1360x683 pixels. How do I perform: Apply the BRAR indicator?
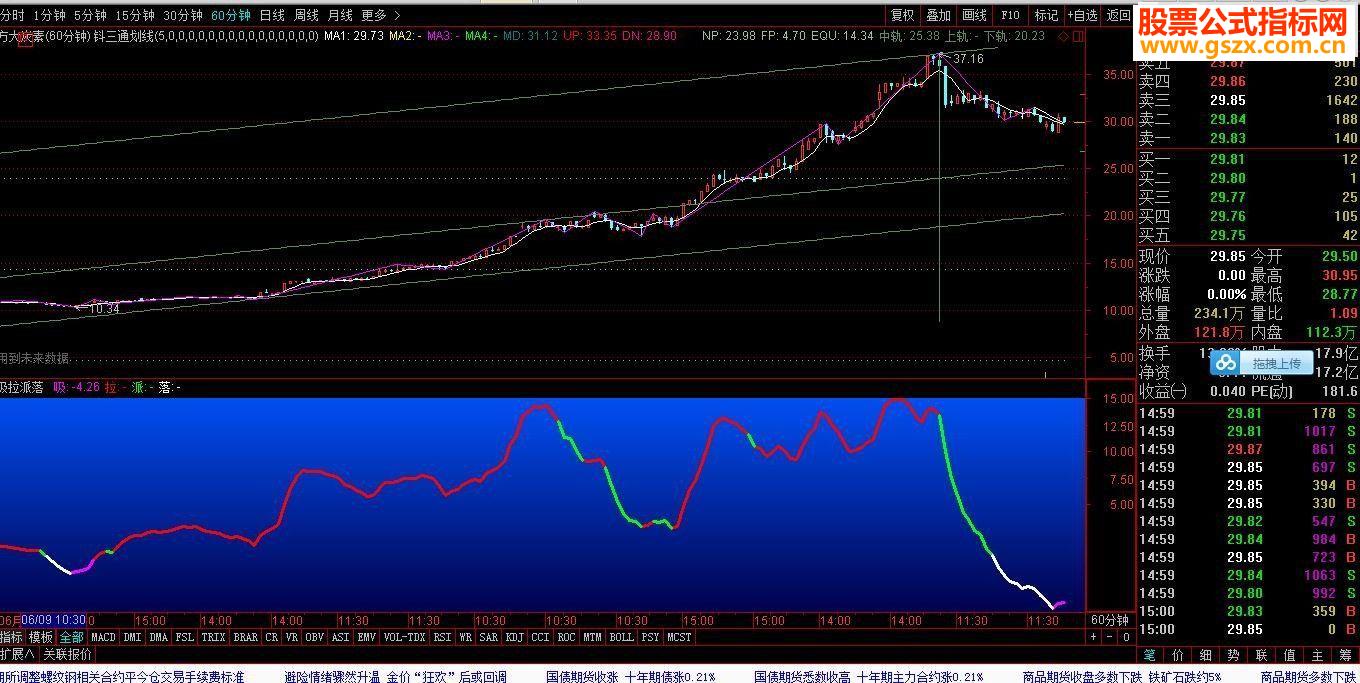[246, 637]
